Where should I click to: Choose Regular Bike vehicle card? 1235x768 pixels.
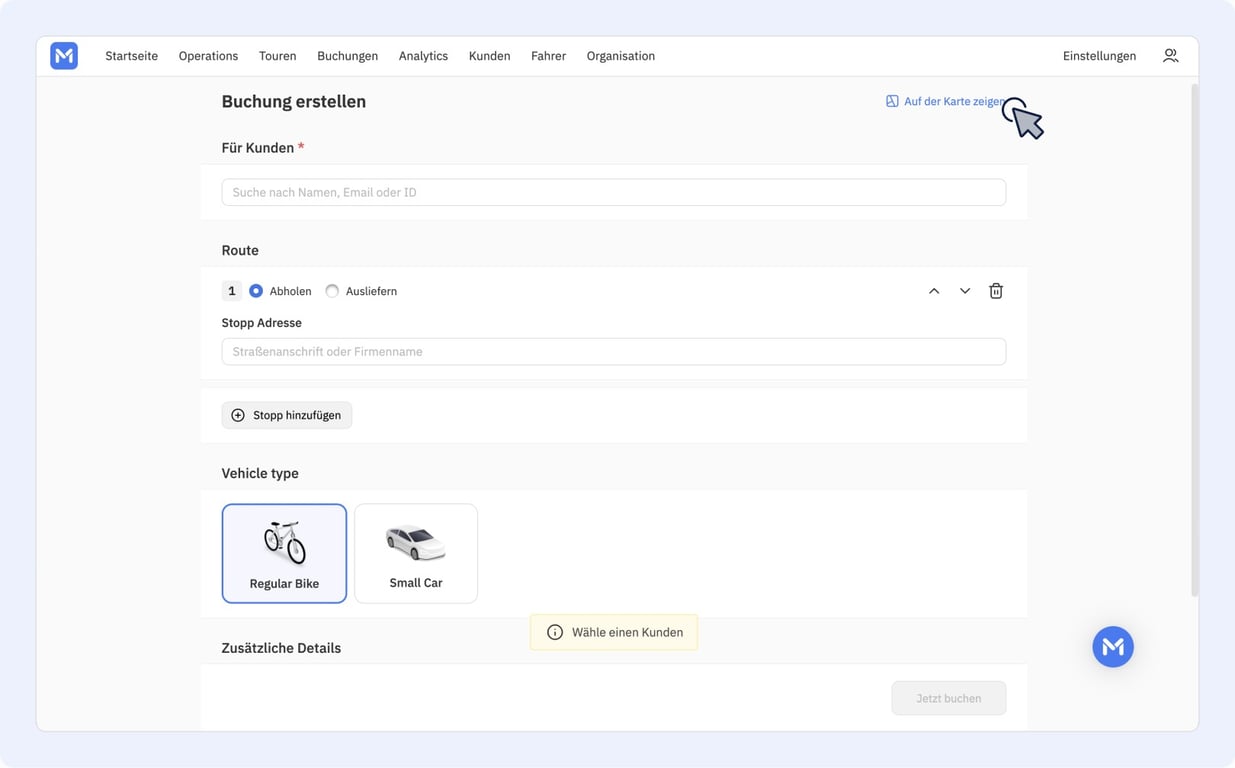point(284,553)
